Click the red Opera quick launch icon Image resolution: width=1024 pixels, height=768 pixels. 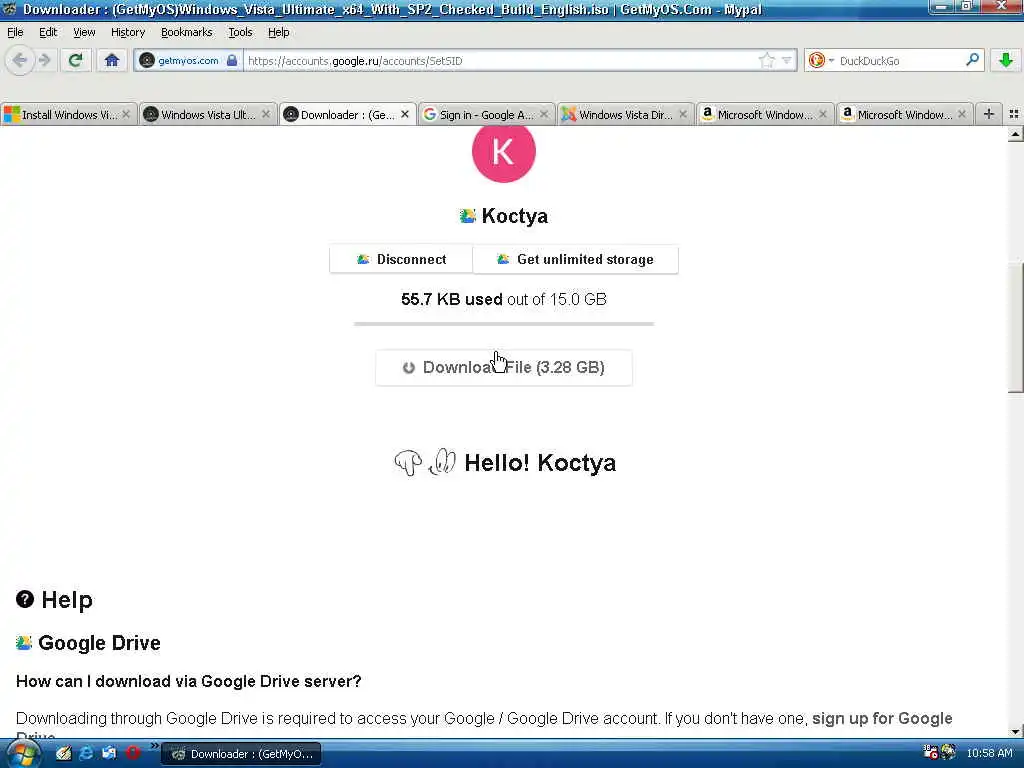coord(133,754)
